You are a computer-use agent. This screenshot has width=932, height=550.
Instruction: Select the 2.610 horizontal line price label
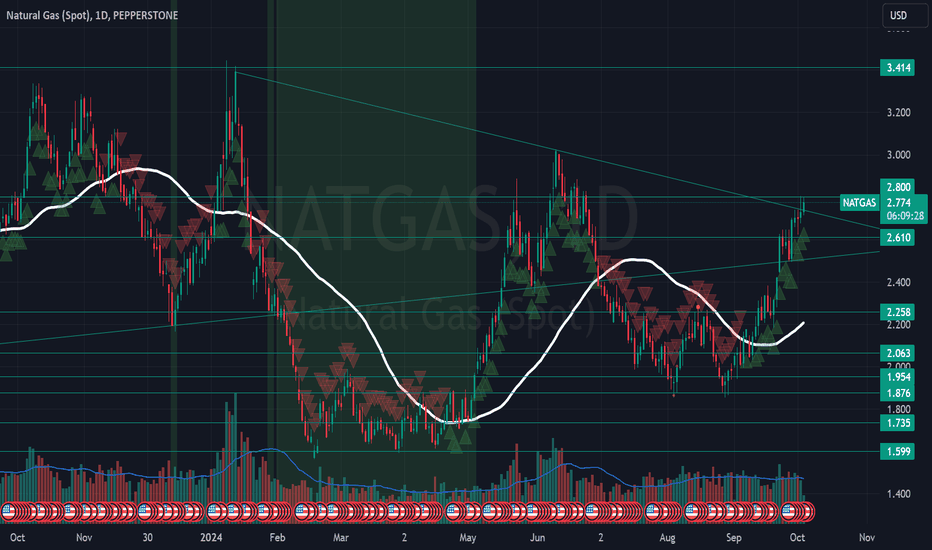897,238
